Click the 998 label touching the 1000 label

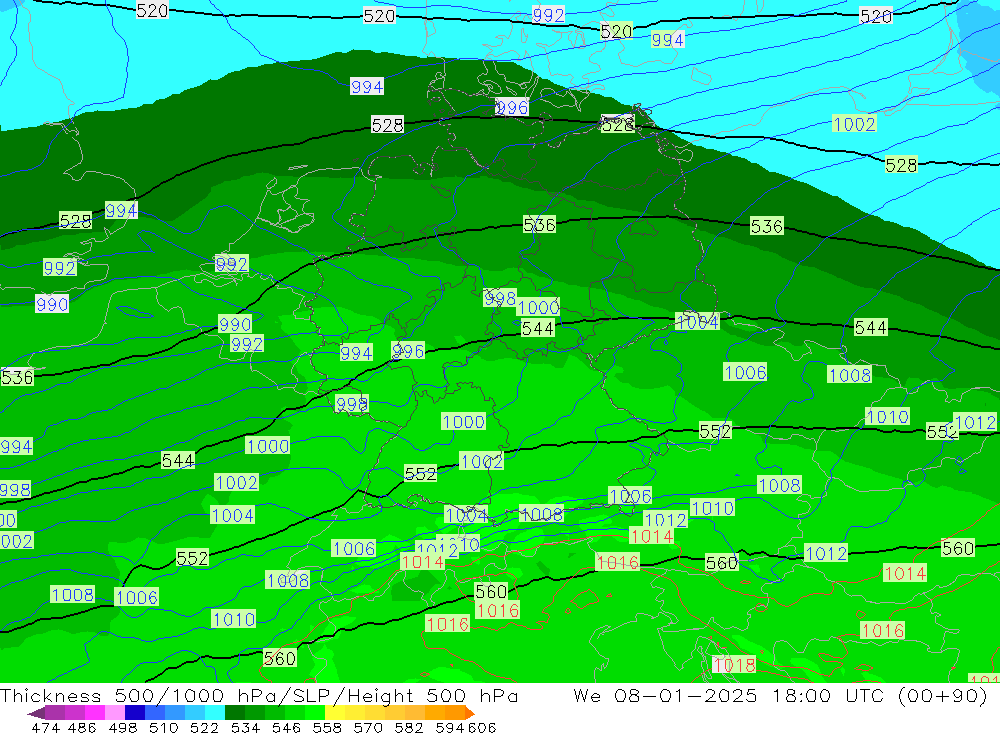pyautogui.click(x=499, y=298)
